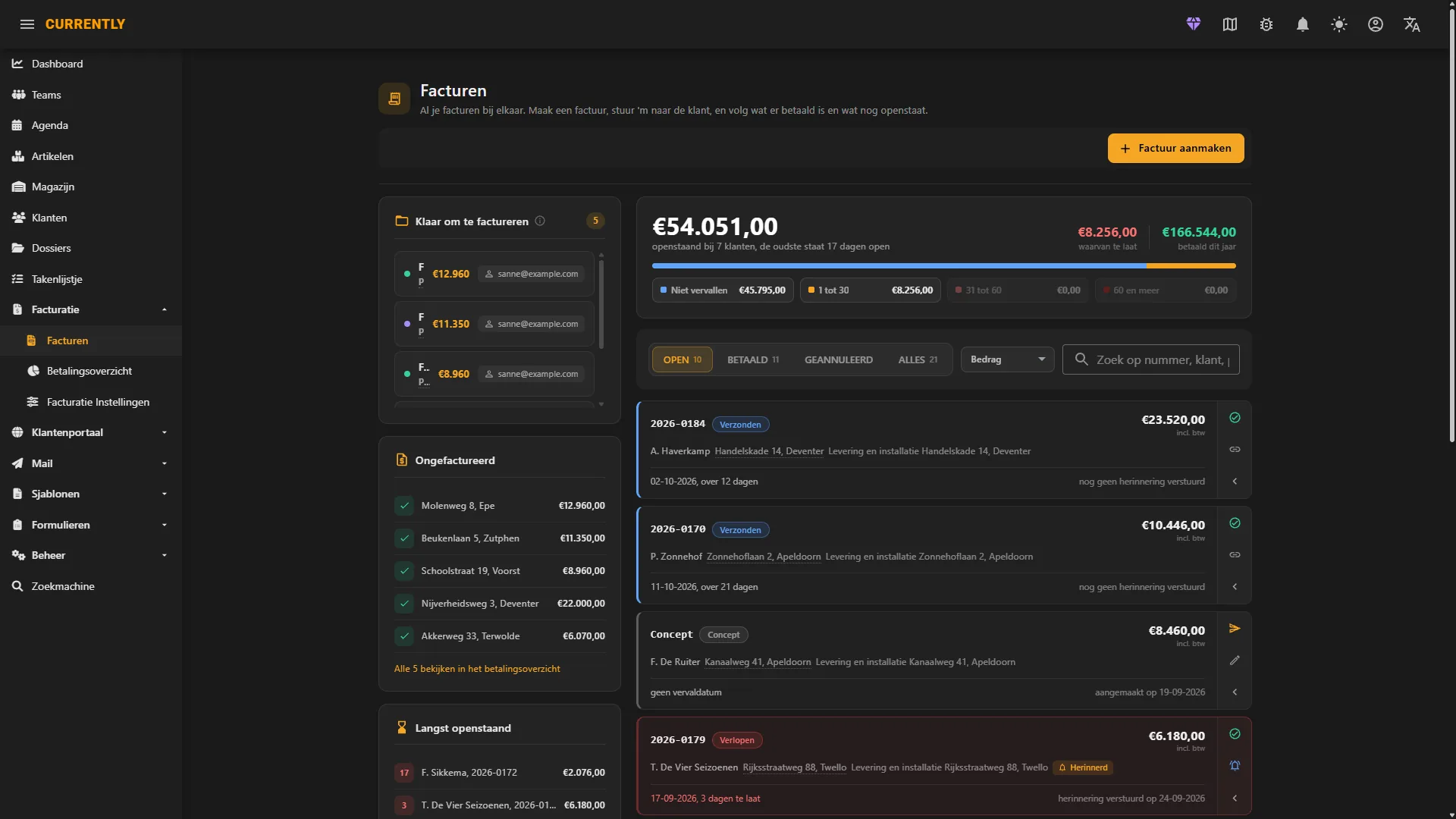Screen dimensions: 1456x819
Task: Copy link icon for invoice 2026-0184
Action: coord(1235,450)
